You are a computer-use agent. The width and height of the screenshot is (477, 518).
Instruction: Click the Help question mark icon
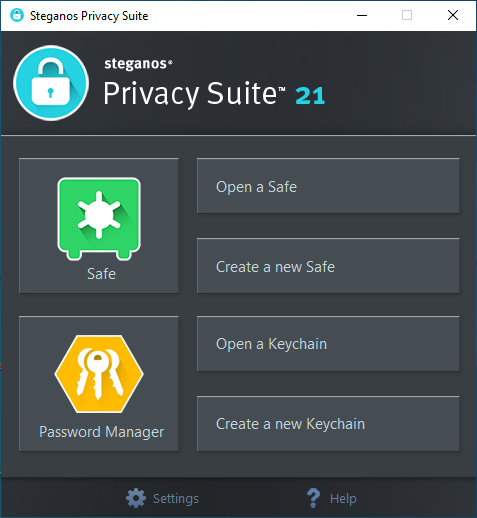point(313,498)
